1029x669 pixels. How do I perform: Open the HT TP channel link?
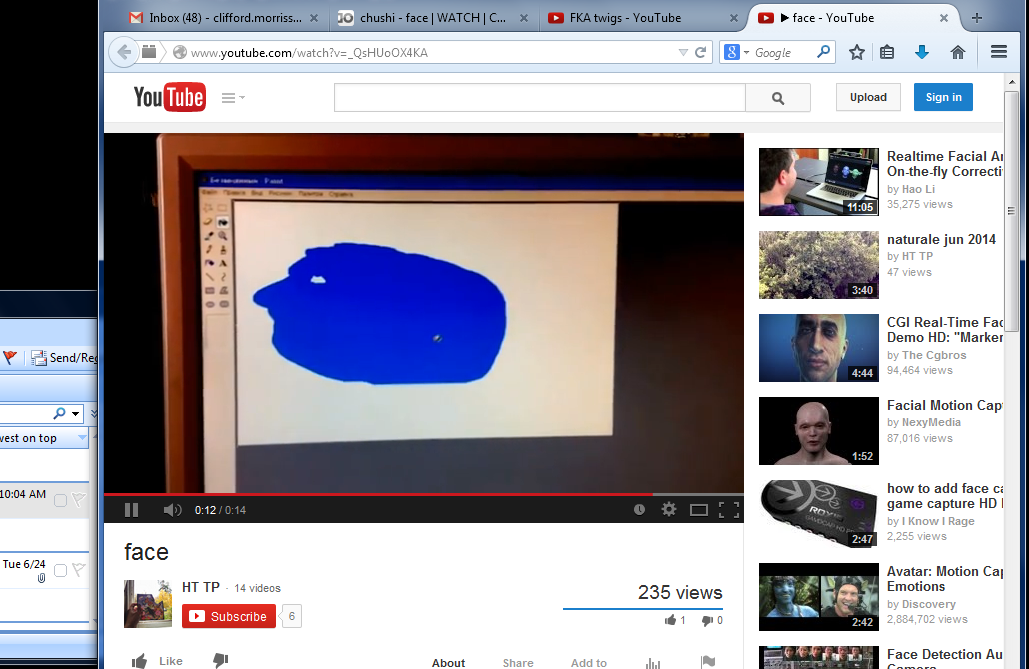click(201, 587)
